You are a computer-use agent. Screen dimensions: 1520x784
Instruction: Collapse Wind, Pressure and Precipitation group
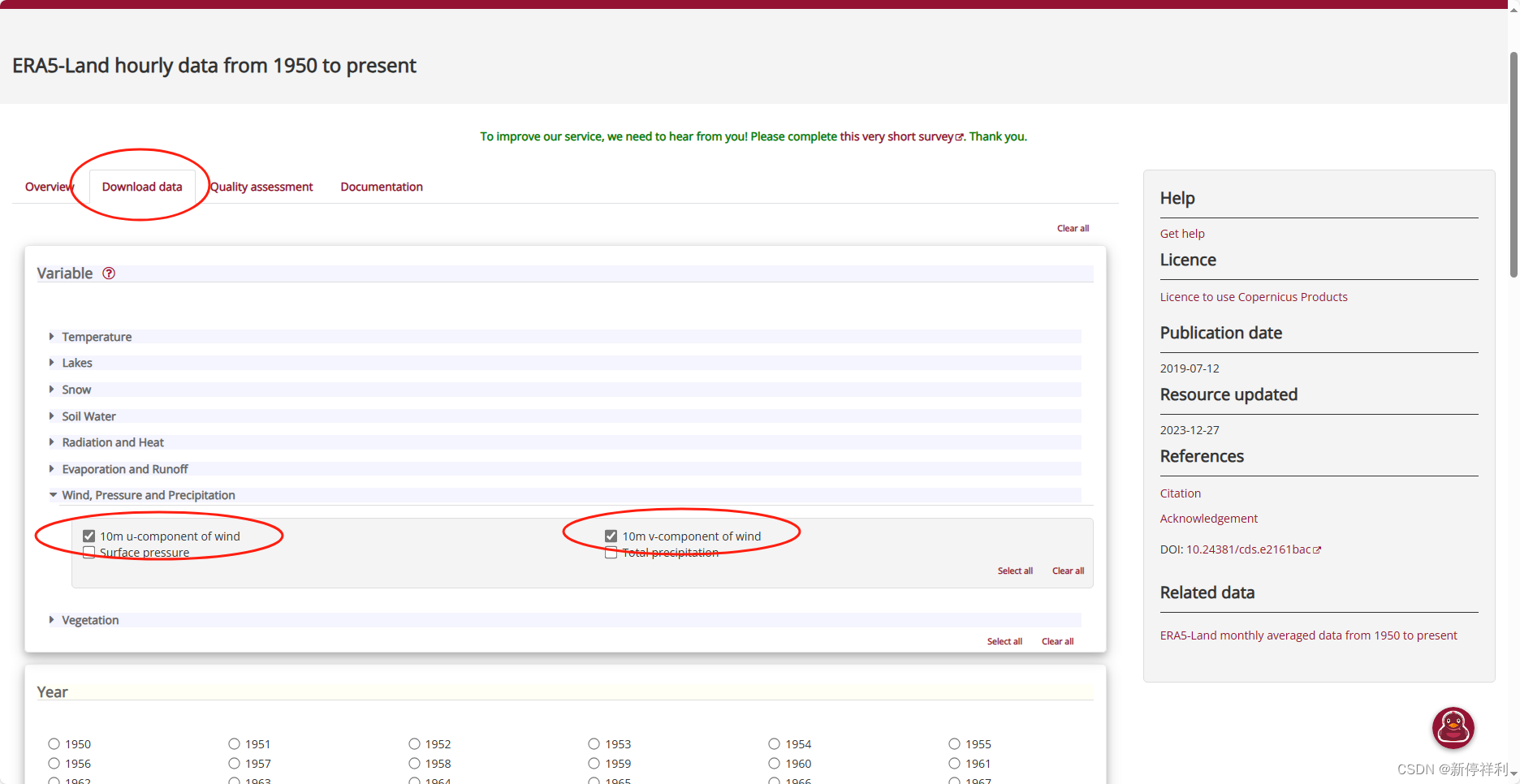point(149,495)
